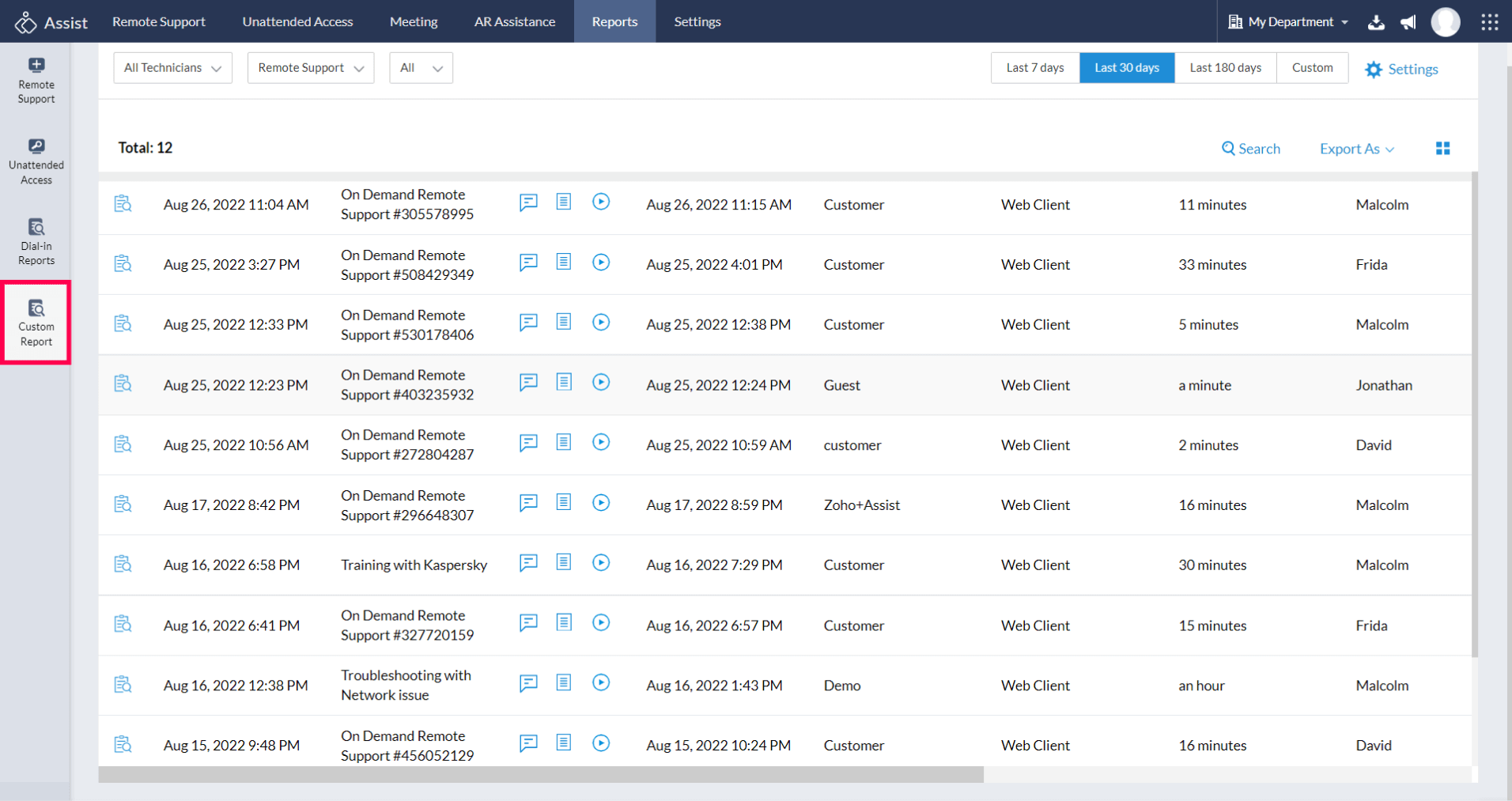The width and height of the screenshot is (1512, 801).
Task: Play recording for the Aug 26 11:04 AM session
Action: coord(601,202)
